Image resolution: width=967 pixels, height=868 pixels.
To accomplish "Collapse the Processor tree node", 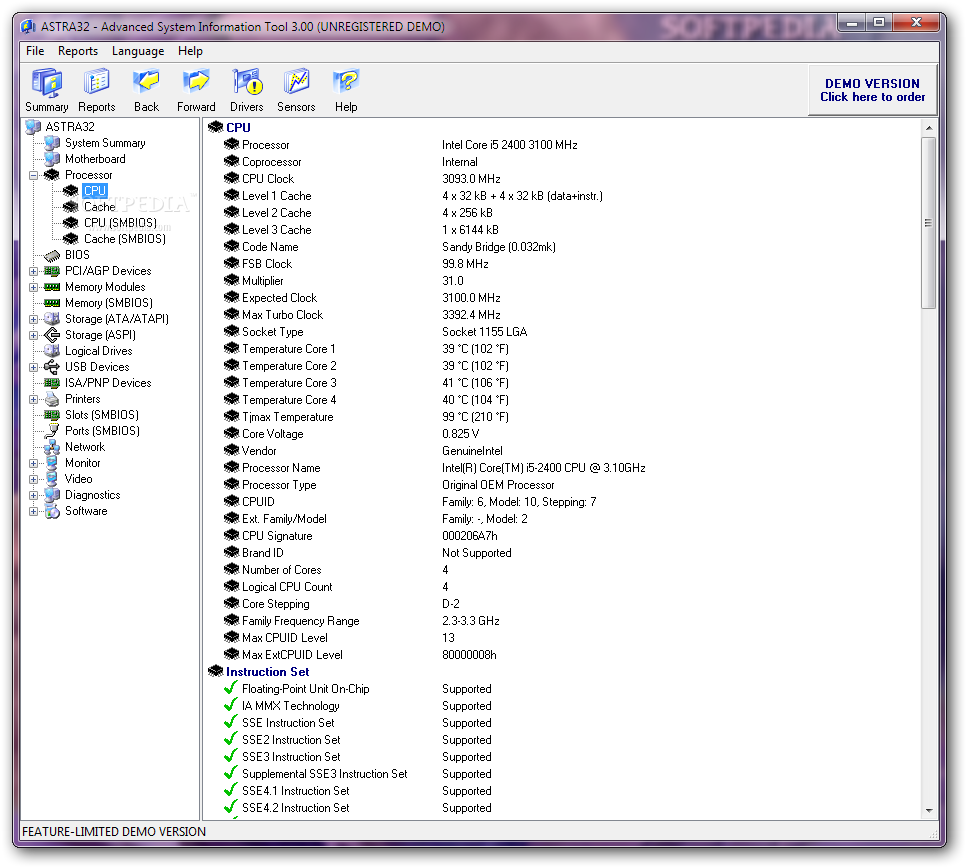I will (33, 175).
